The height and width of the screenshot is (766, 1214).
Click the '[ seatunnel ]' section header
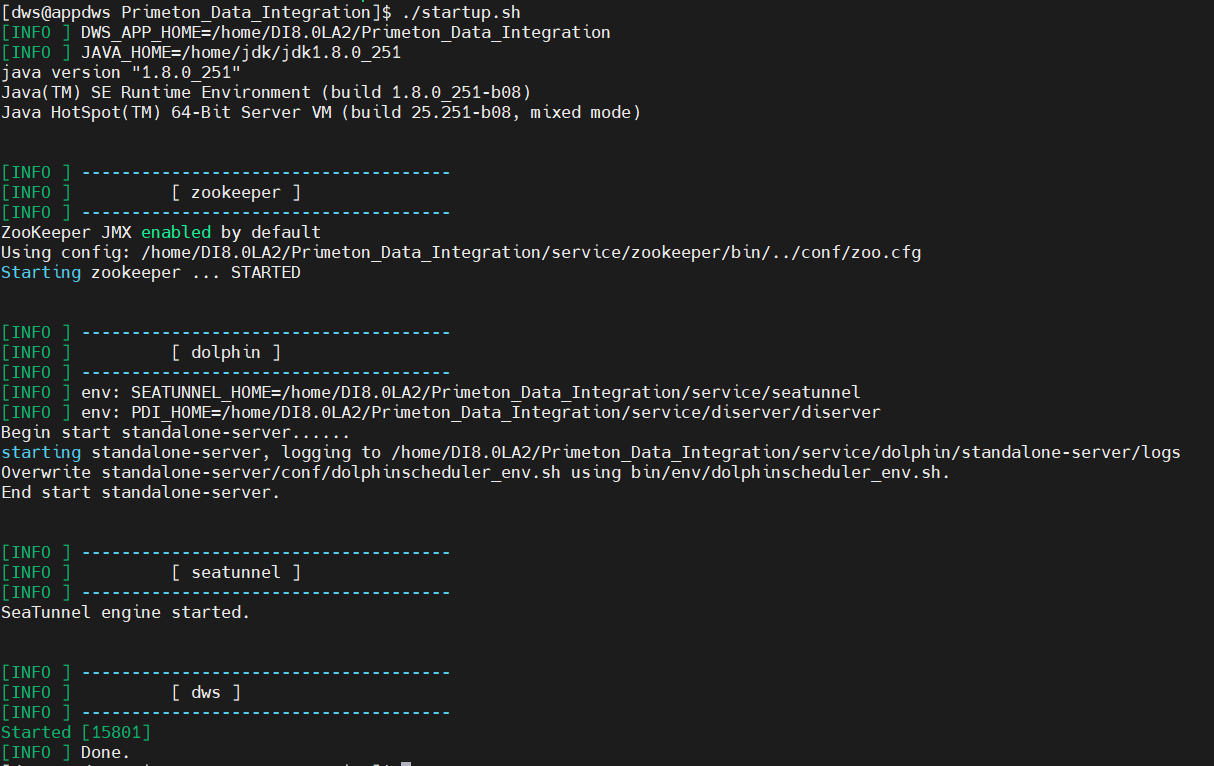(236, 572)
